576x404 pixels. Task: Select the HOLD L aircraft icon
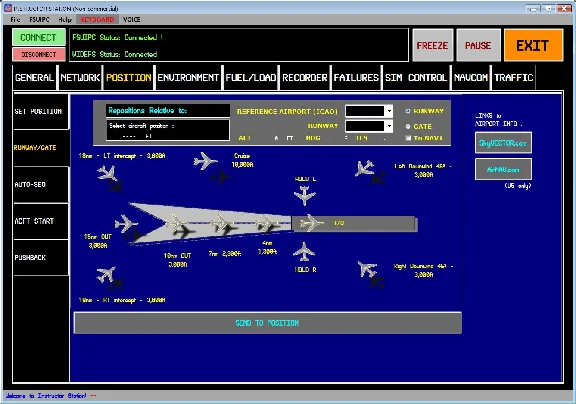pos(305,195)
